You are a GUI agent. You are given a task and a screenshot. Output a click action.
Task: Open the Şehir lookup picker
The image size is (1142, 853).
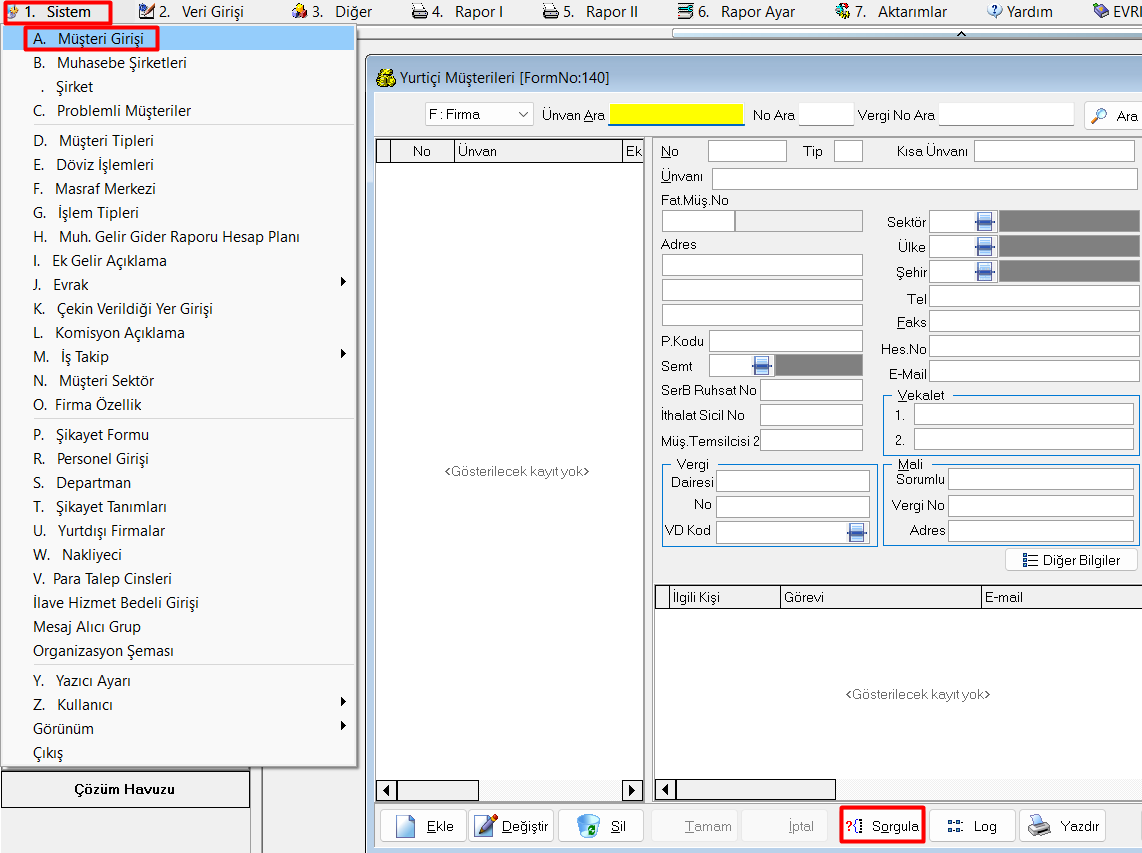(x=985, y=272)
